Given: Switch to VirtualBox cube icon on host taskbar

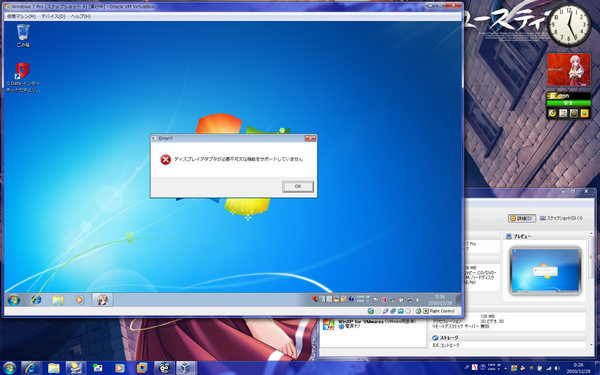Looking at the screenshot, I should 186,368.
